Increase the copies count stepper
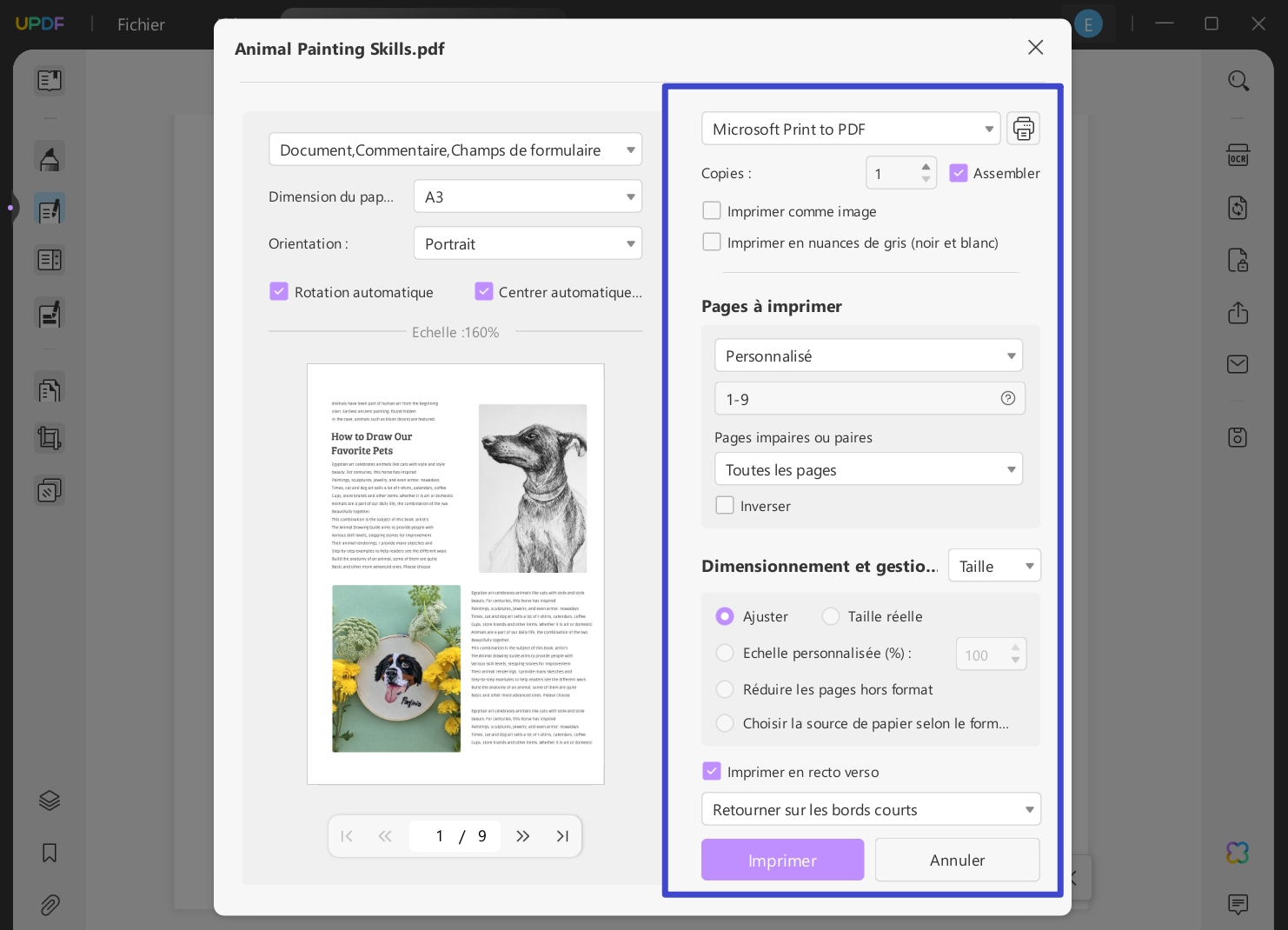 [926, 167]
